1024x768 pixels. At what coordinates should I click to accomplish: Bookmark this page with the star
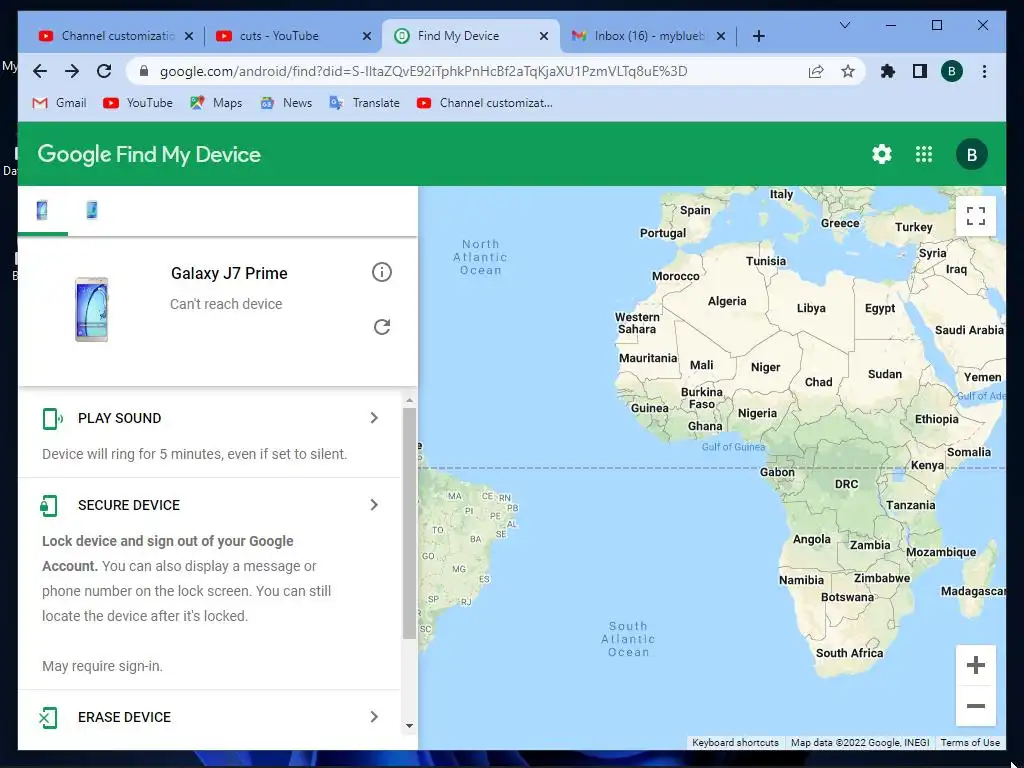tap(848, 71)
